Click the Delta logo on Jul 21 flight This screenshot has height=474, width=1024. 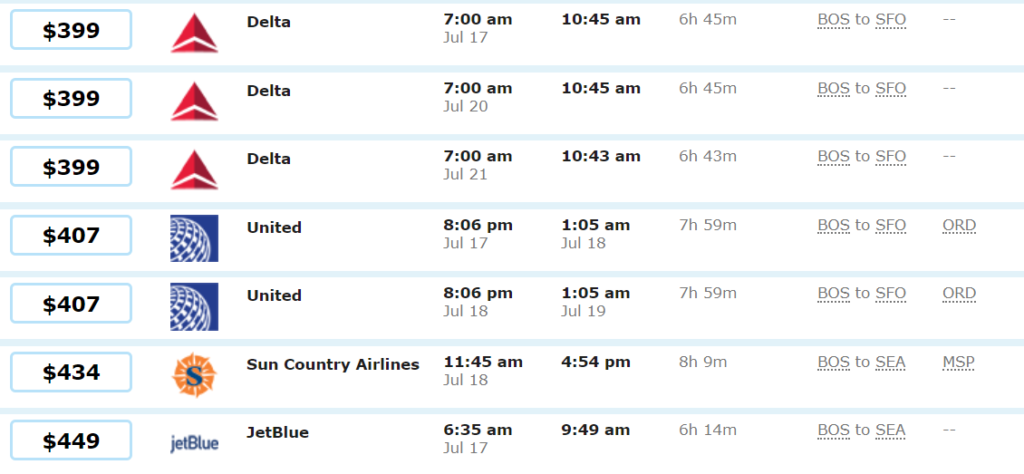(x=195, y=170)
